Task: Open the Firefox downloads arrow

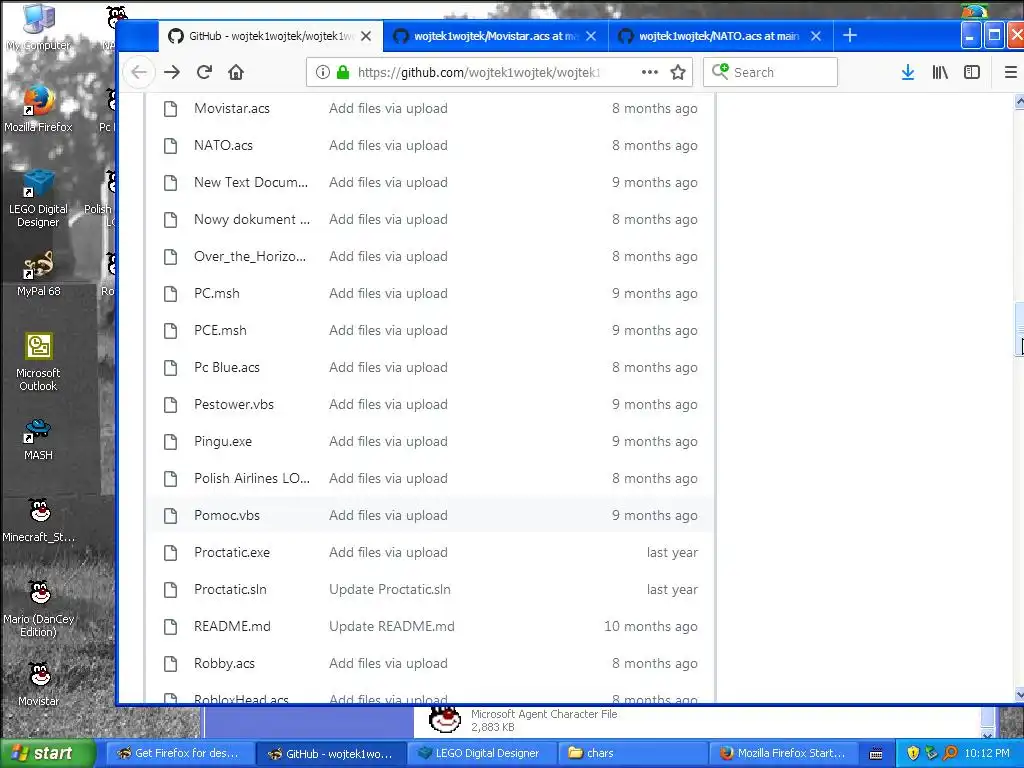Action: pos(908,72)
